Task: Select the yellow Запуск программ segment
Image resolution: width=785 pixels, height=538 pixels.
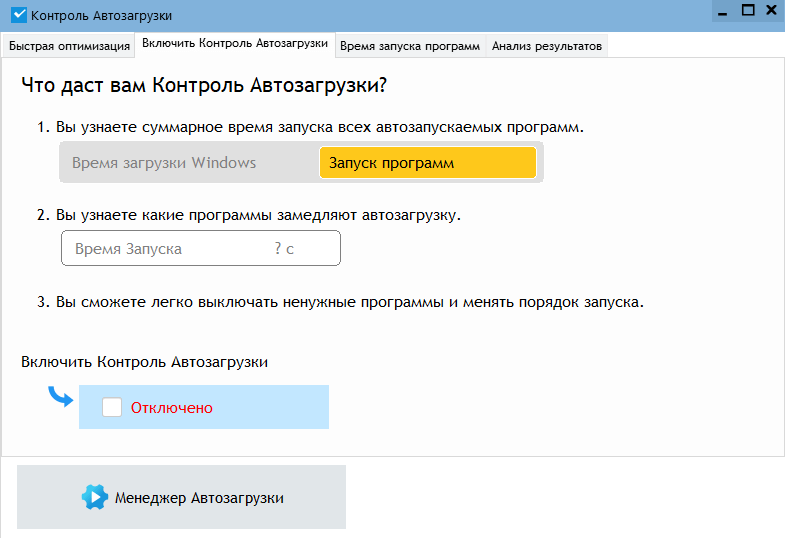Action: [427, 163]
